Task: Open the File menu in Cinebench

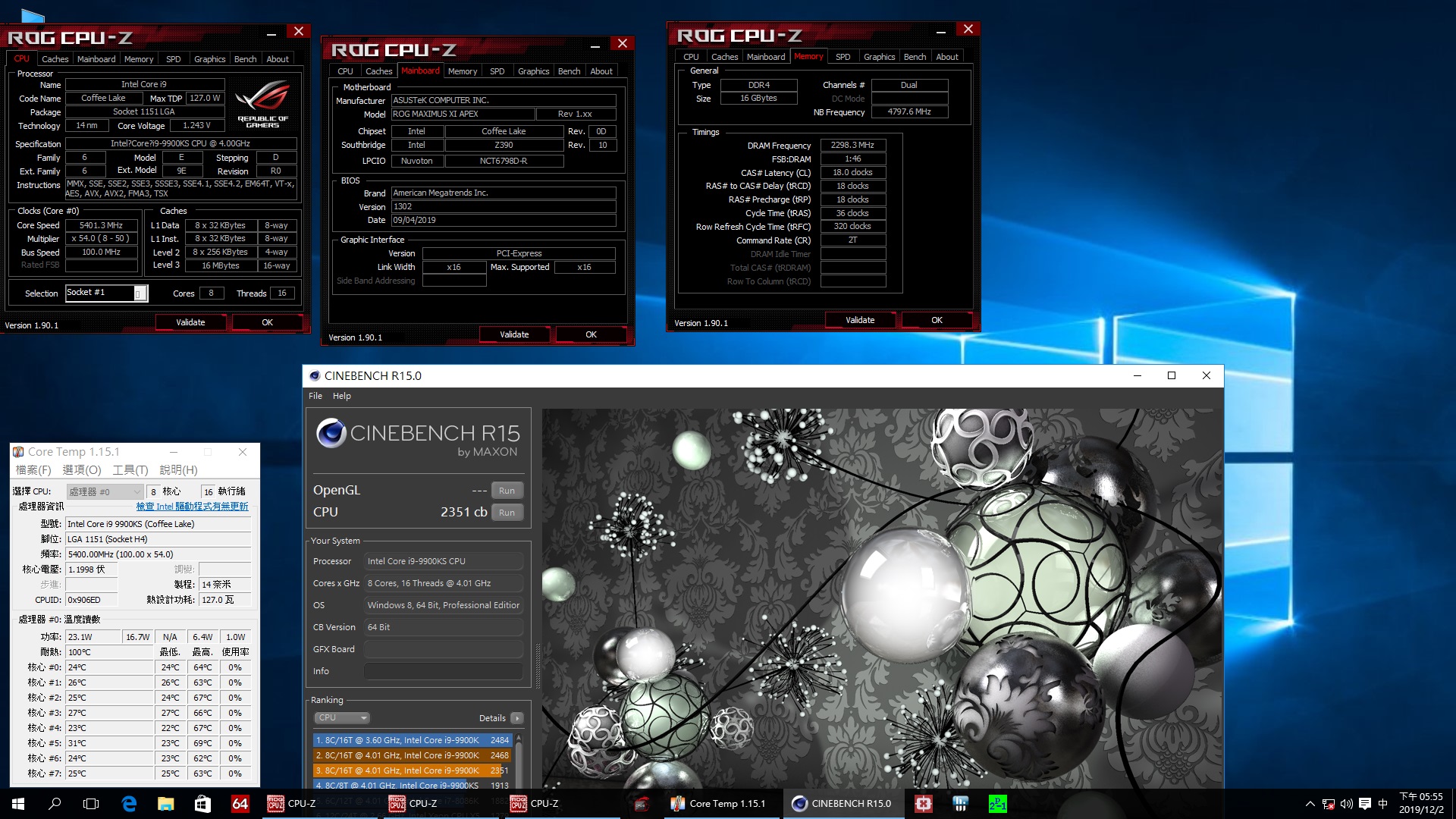Action: (315, 396)
